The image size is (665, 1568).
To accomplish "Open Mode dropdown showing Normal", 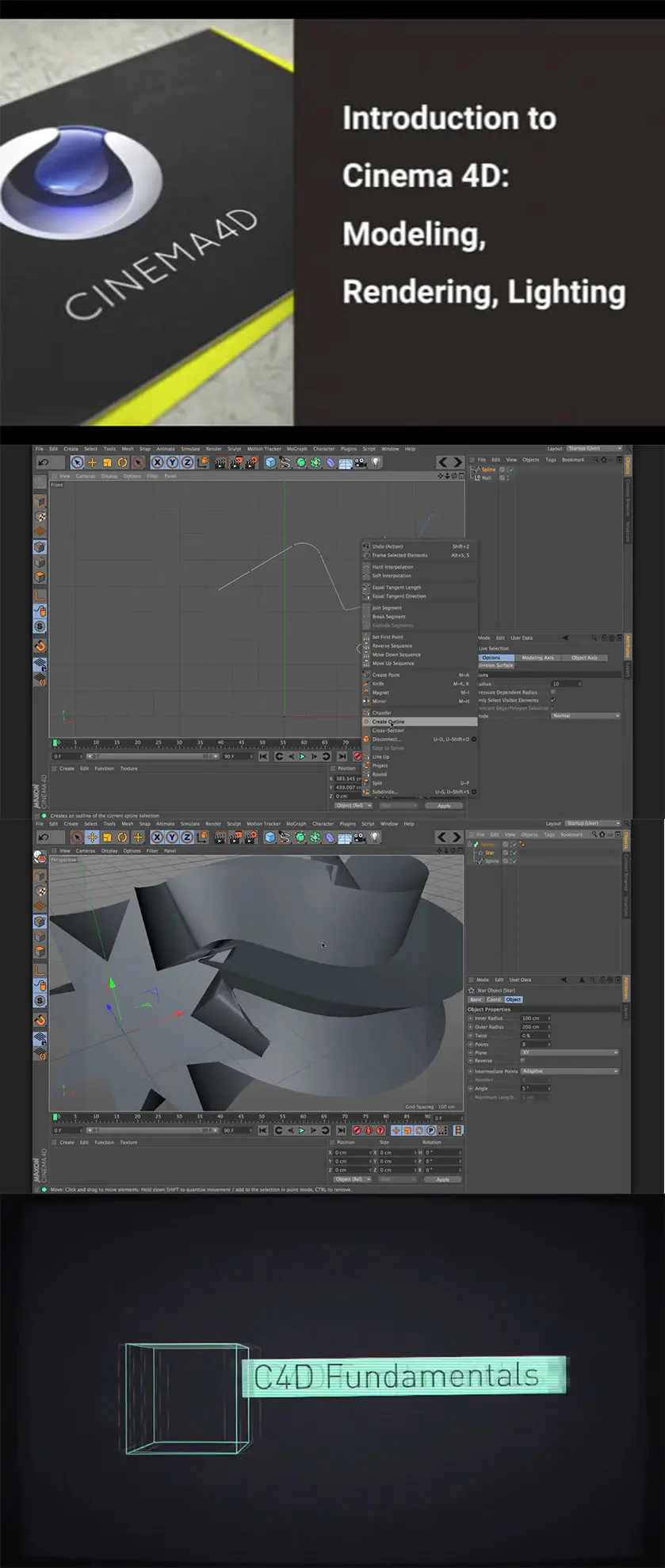I will click(x=586, y=715).
